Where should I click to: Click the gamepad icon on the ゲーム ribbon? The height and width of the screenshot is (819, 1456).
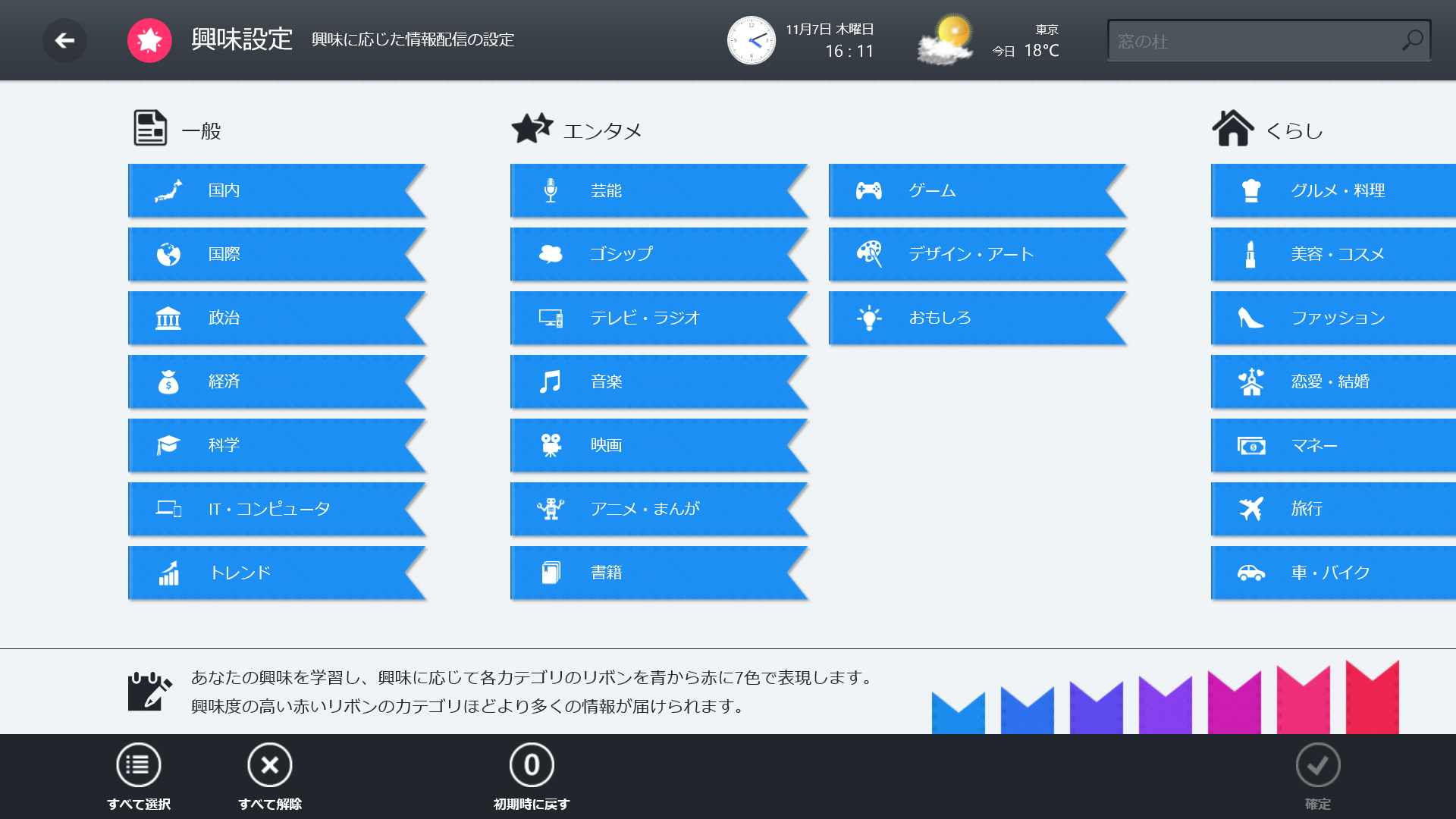pos(871,190)
